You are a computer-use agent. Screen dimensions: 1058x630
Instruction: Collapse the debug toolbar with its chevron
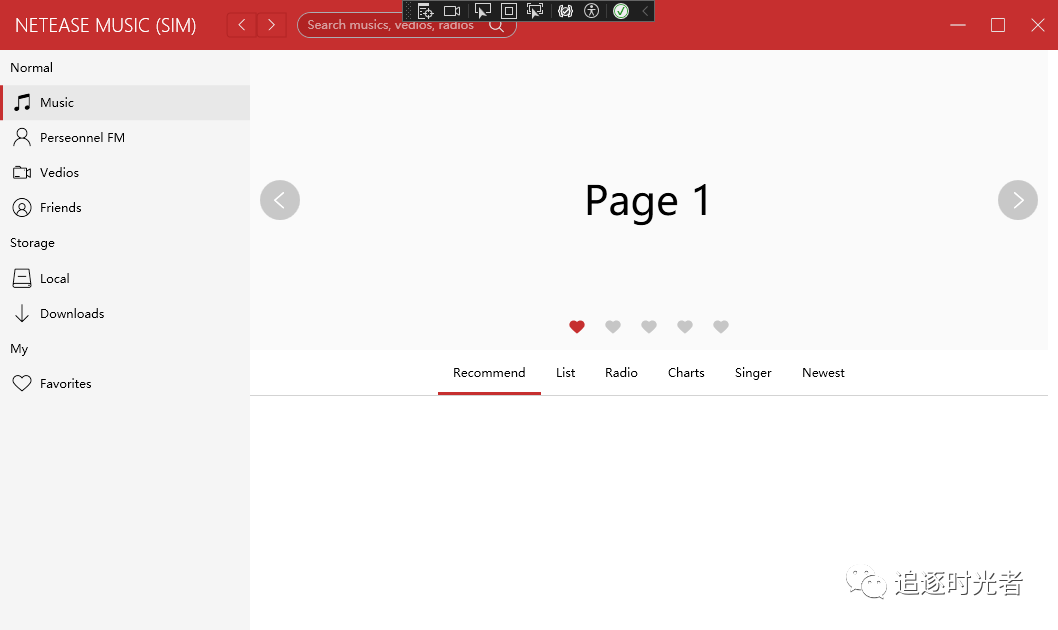pyautogui.click(x=645, y=11)
